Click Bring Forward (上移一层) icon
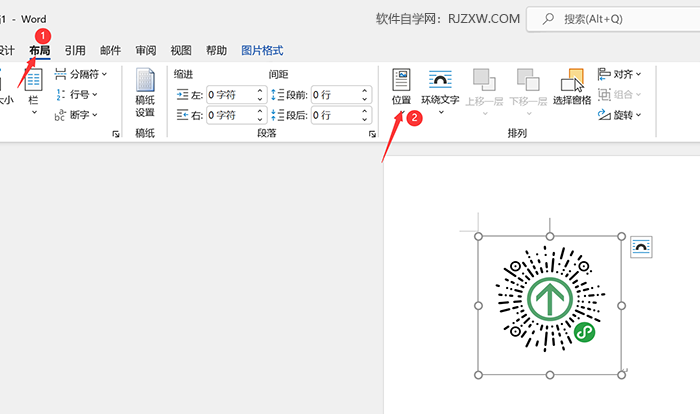 click(484, 81)
